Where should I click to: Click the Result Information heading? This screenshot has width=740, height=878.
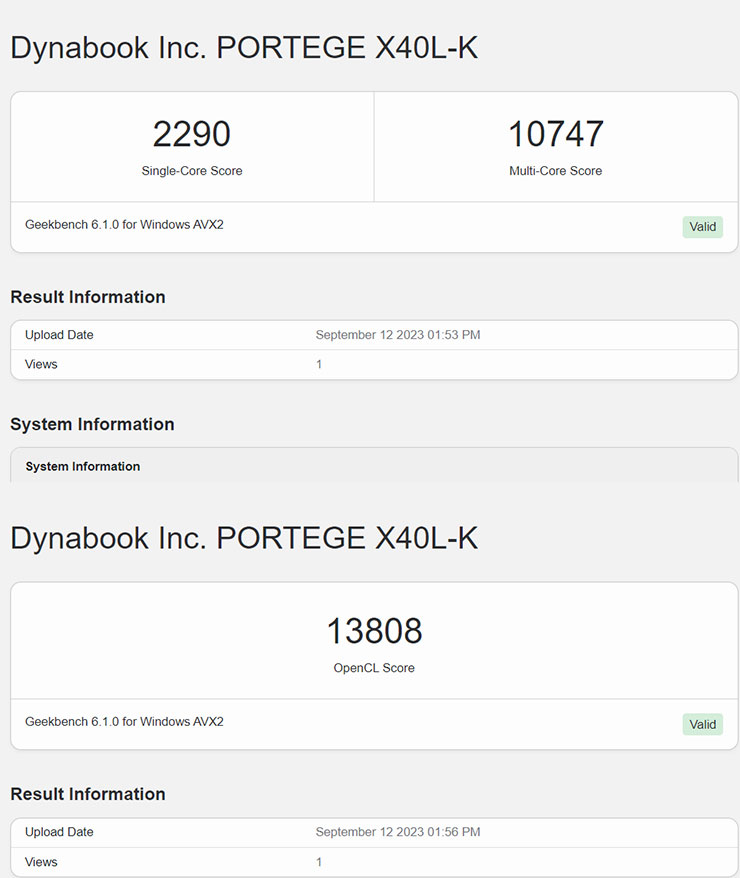(x=87, y=297)
